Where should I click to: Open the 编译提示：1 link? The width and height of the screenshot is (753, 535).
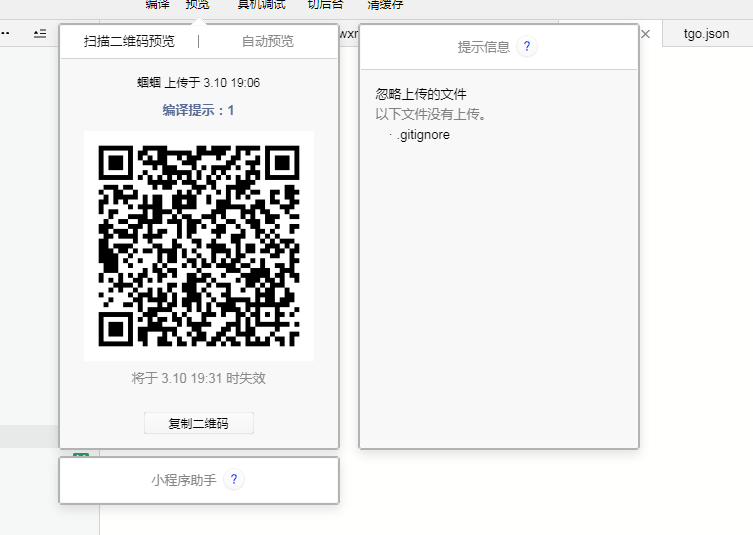point(198,110)
